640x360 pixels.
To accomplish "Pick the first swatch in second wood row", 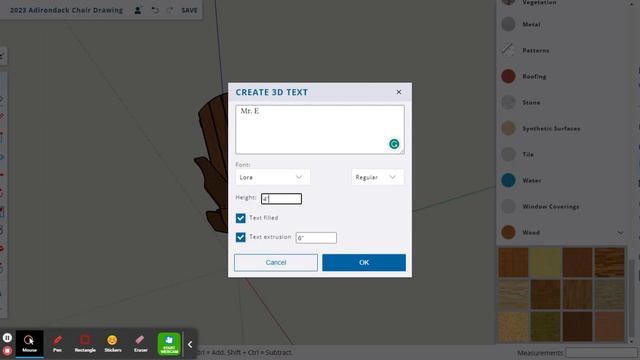I will (513, 295).
